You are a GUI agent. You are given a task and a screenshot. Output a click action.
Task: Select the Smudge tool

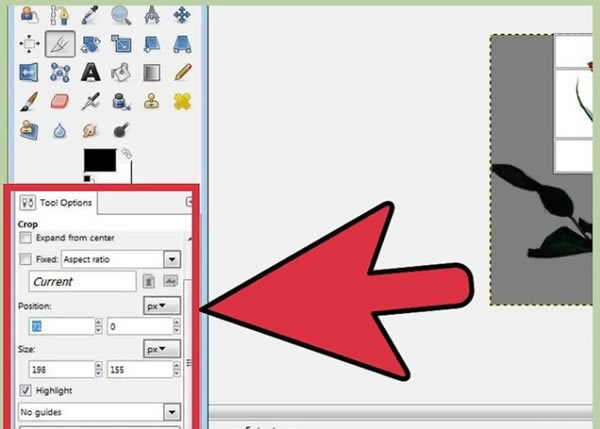click(91, 130)
